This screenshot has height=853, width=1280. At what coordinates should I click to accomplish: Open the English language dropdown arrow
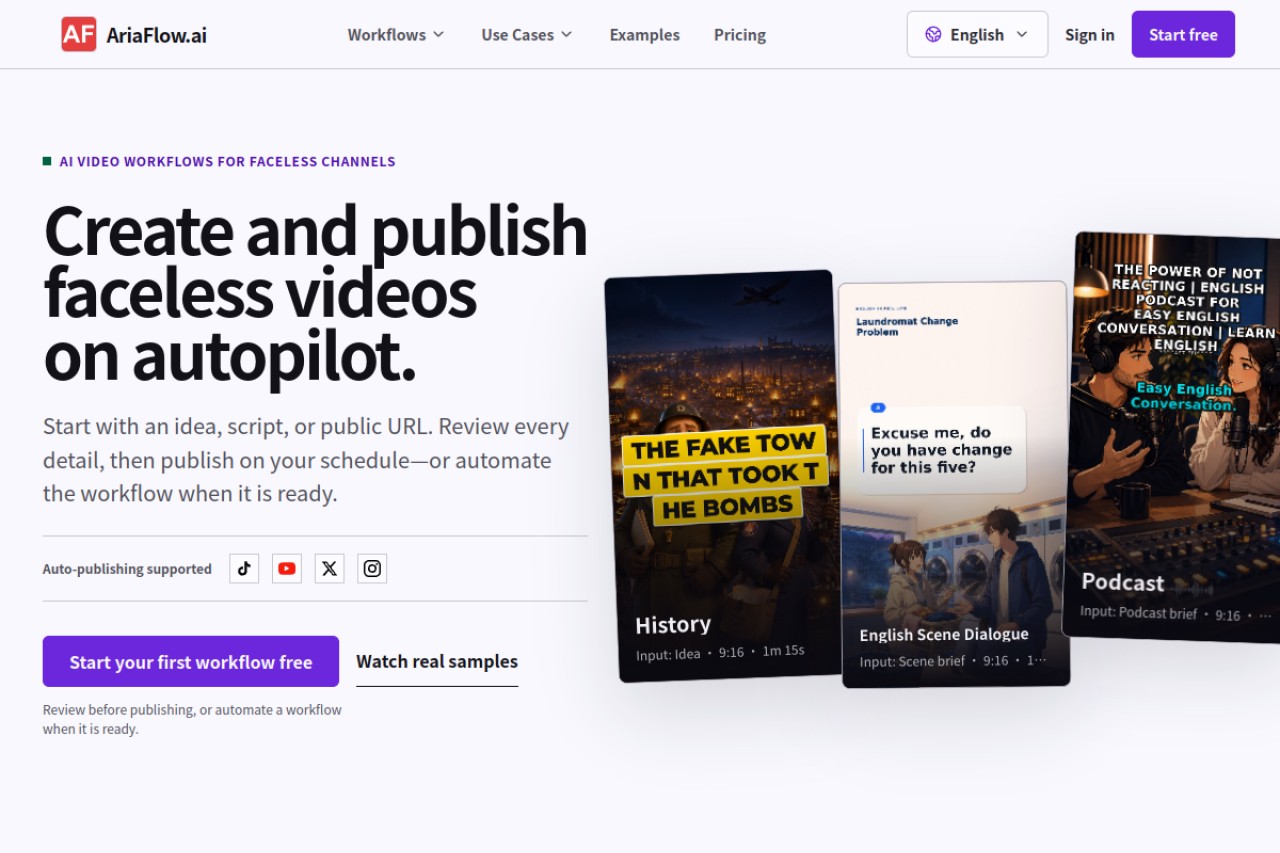[1021, 34]
